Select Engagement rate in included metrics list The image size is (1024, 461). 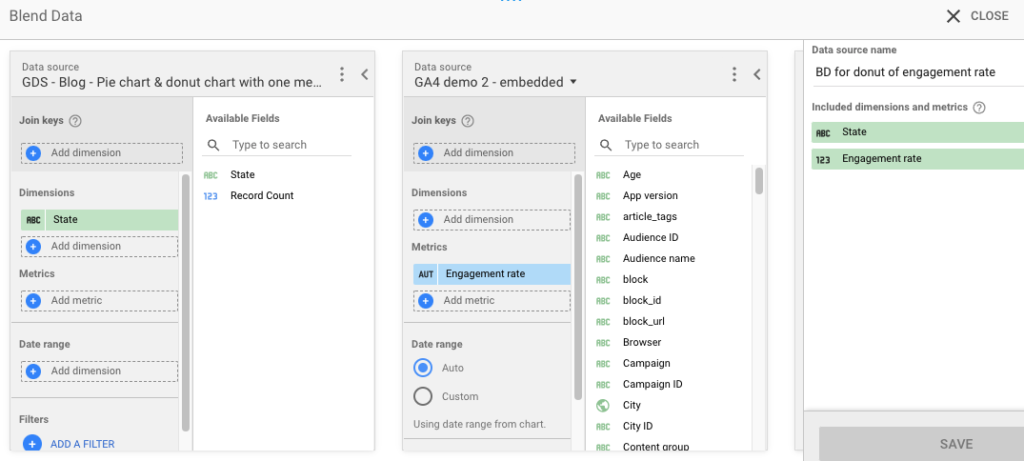[x=918, y=159]
